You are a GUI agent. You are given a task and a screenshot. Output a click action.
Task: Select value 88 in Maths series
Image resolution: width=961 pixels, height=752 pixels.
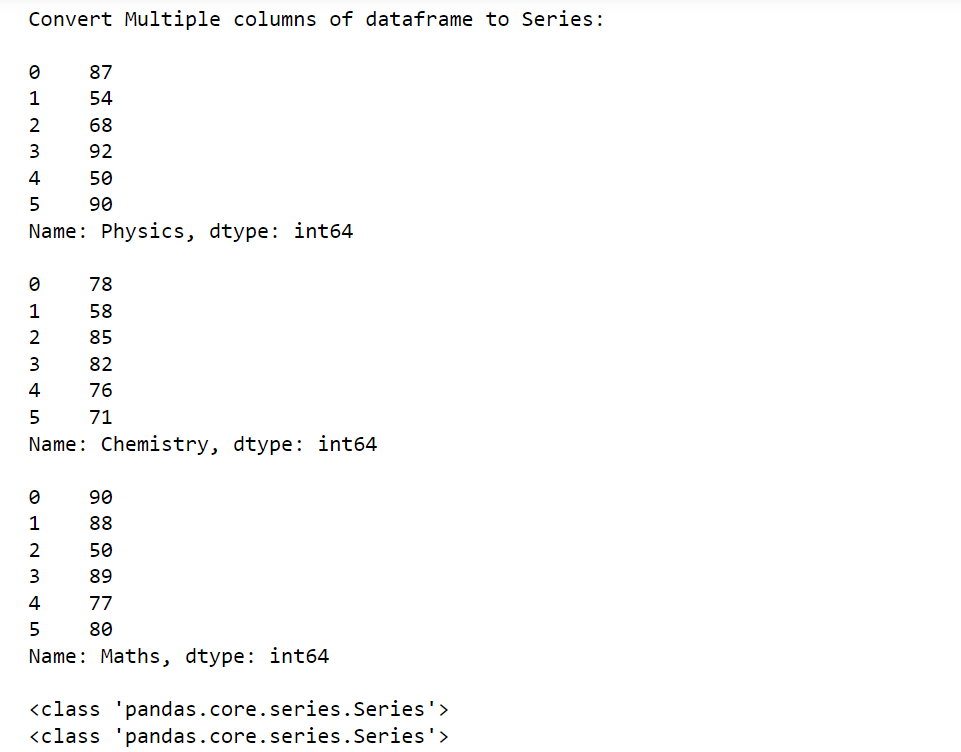click(101, 523)
